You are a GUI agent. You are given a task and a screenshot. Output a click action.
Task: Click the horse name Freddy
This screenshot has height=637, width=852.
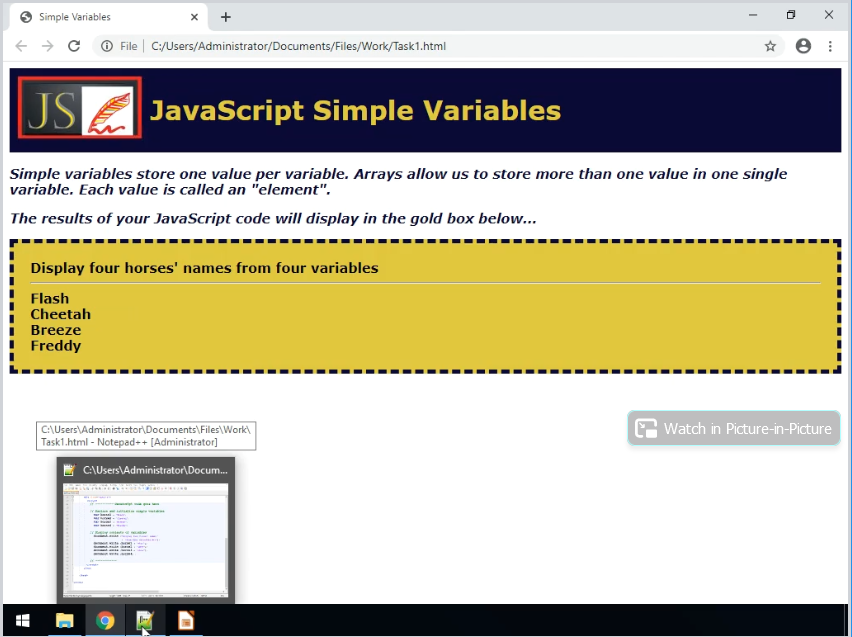55,346
